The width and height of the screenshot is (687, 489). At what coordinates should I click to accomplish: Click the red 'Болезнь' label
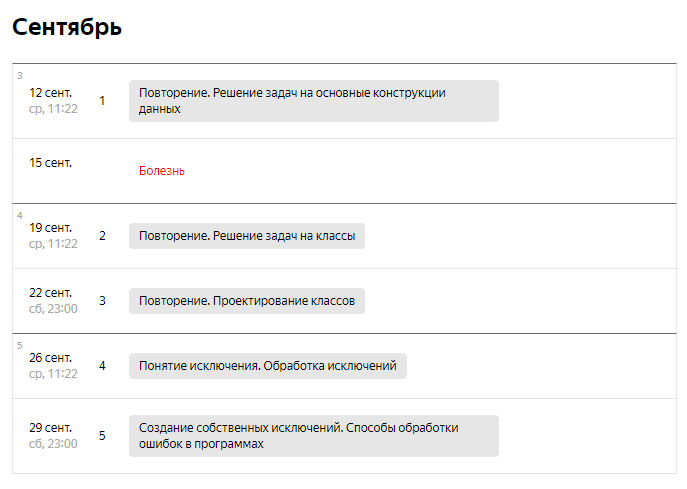point(162,171)
